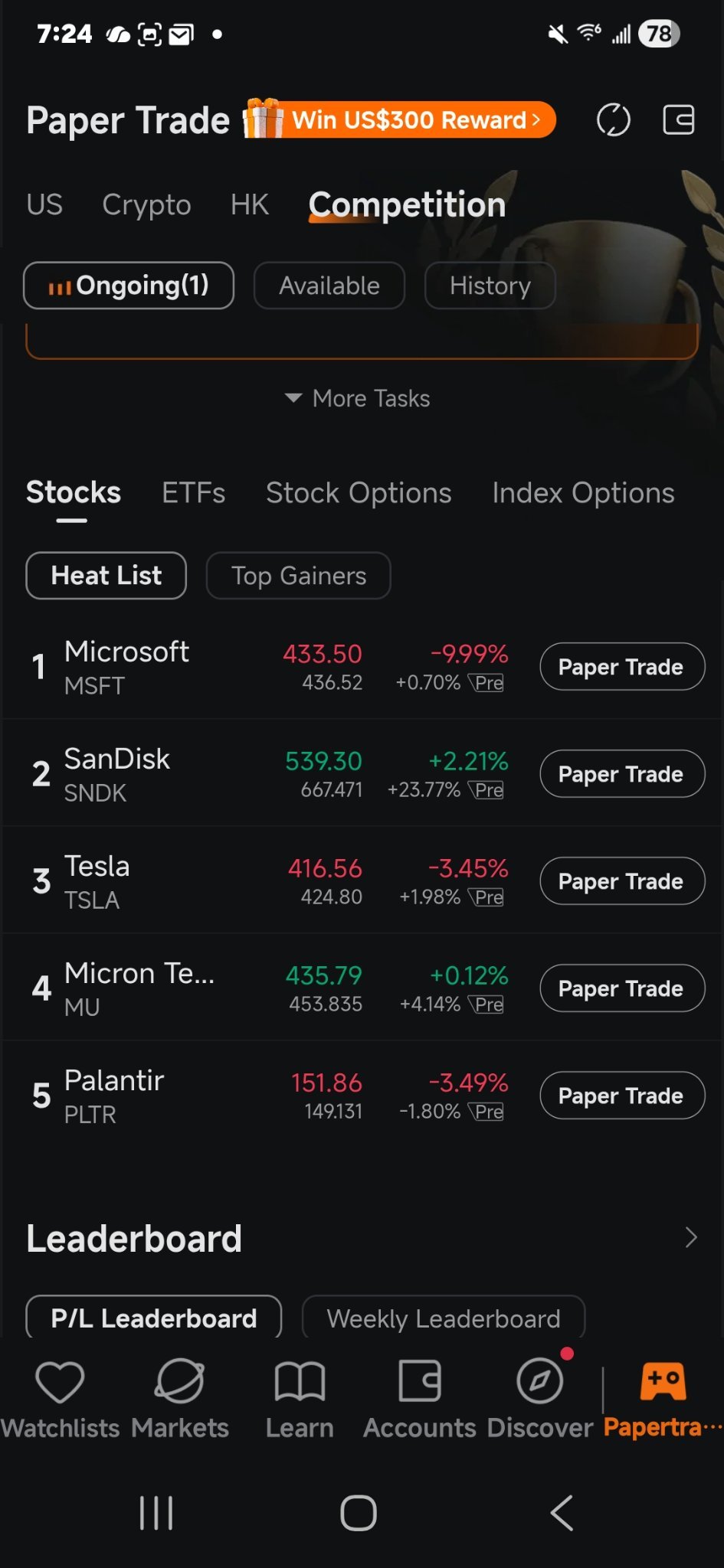This screenshot has height=1568, width=724.
Task: Open Leaderboard chevron arrow
Action: [x=691, y=1237]
